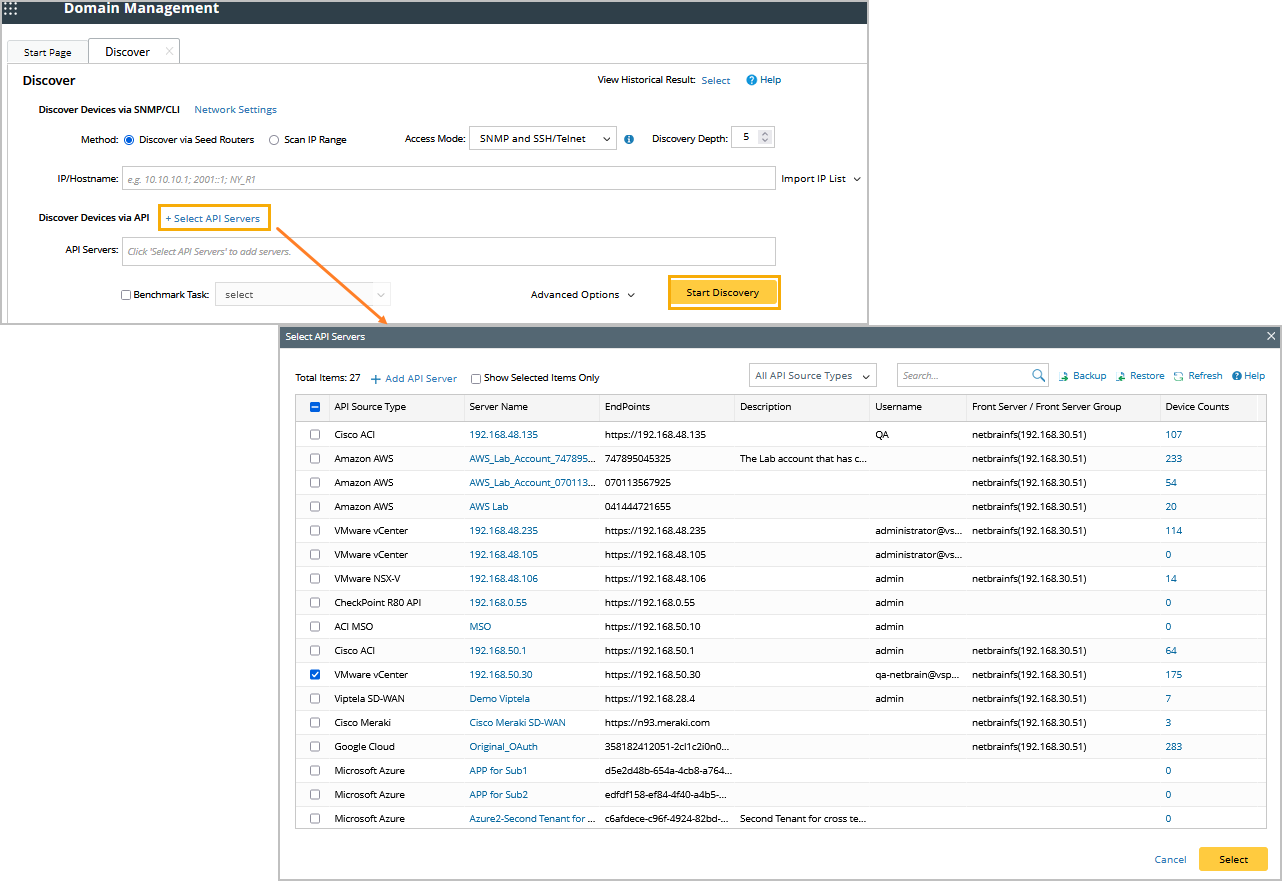Click the plus icon to Add API Server
This screenshot has height=881, width=1282.
(376, 379)
